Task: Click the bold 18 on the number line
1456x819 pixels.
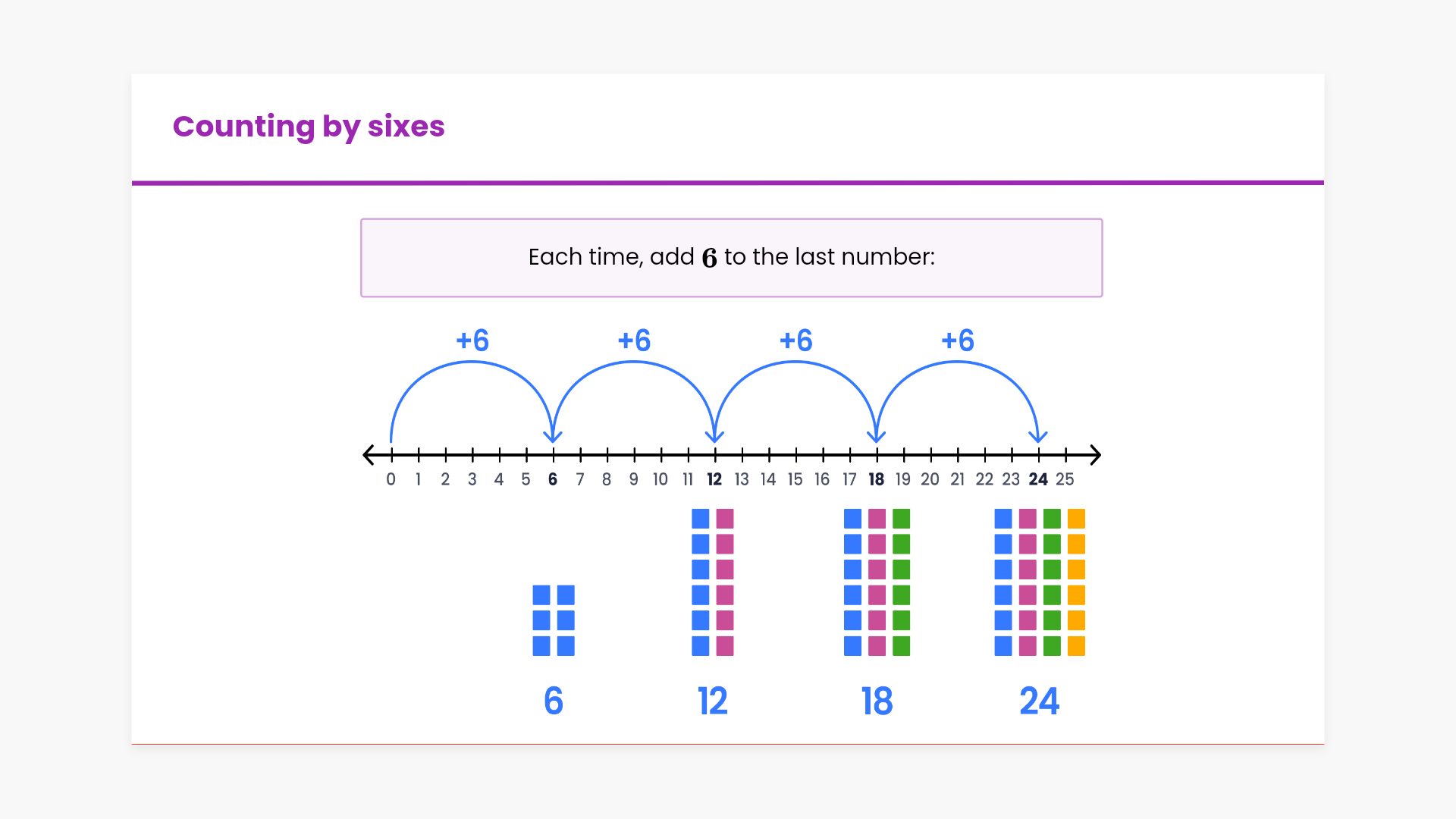Action: 876,479
